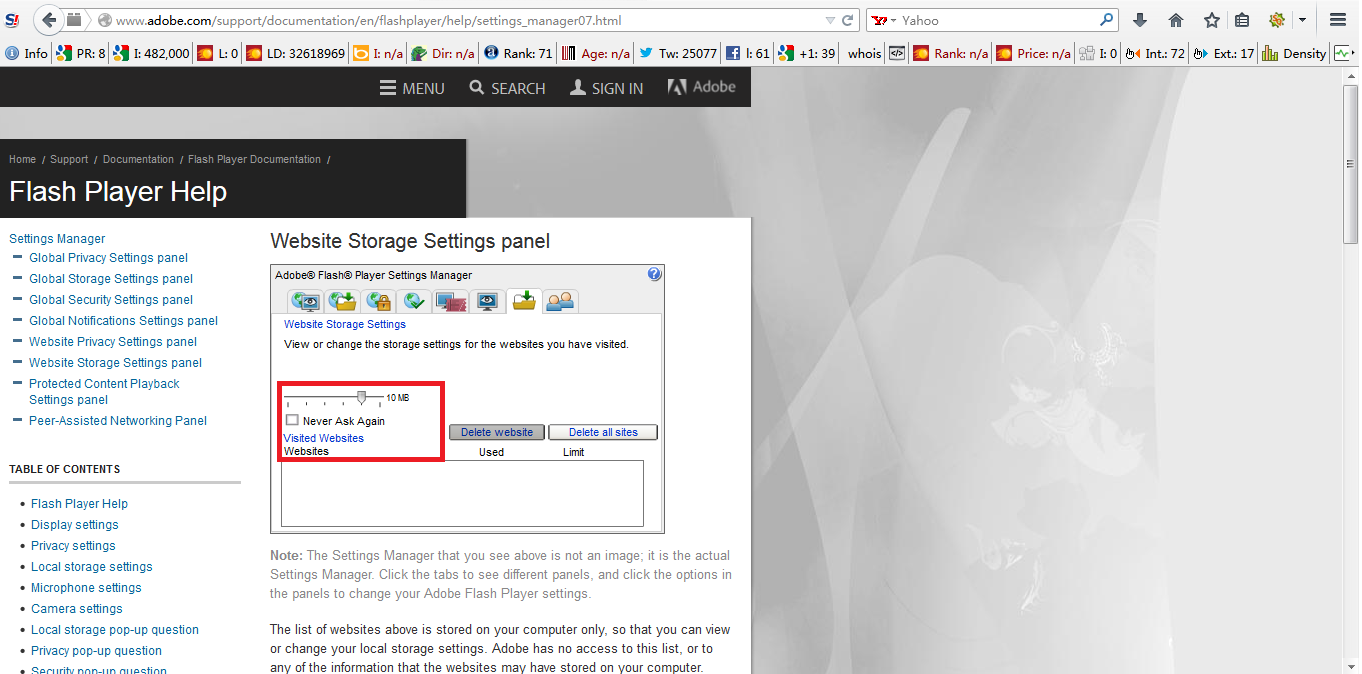Click the search box magnifier icon
This screenshot has height=674, width=1362.
click(1107, 20)
